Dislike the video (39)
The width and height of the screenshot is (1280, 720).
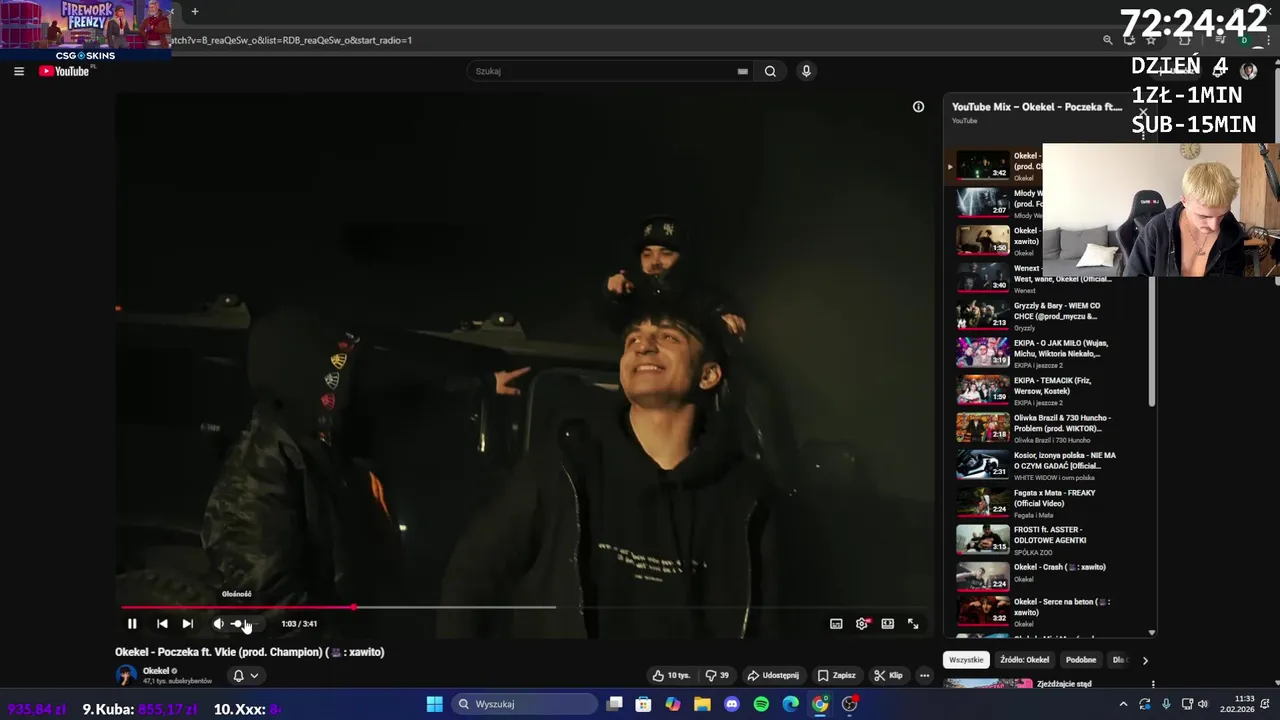[x=717, y=675]
